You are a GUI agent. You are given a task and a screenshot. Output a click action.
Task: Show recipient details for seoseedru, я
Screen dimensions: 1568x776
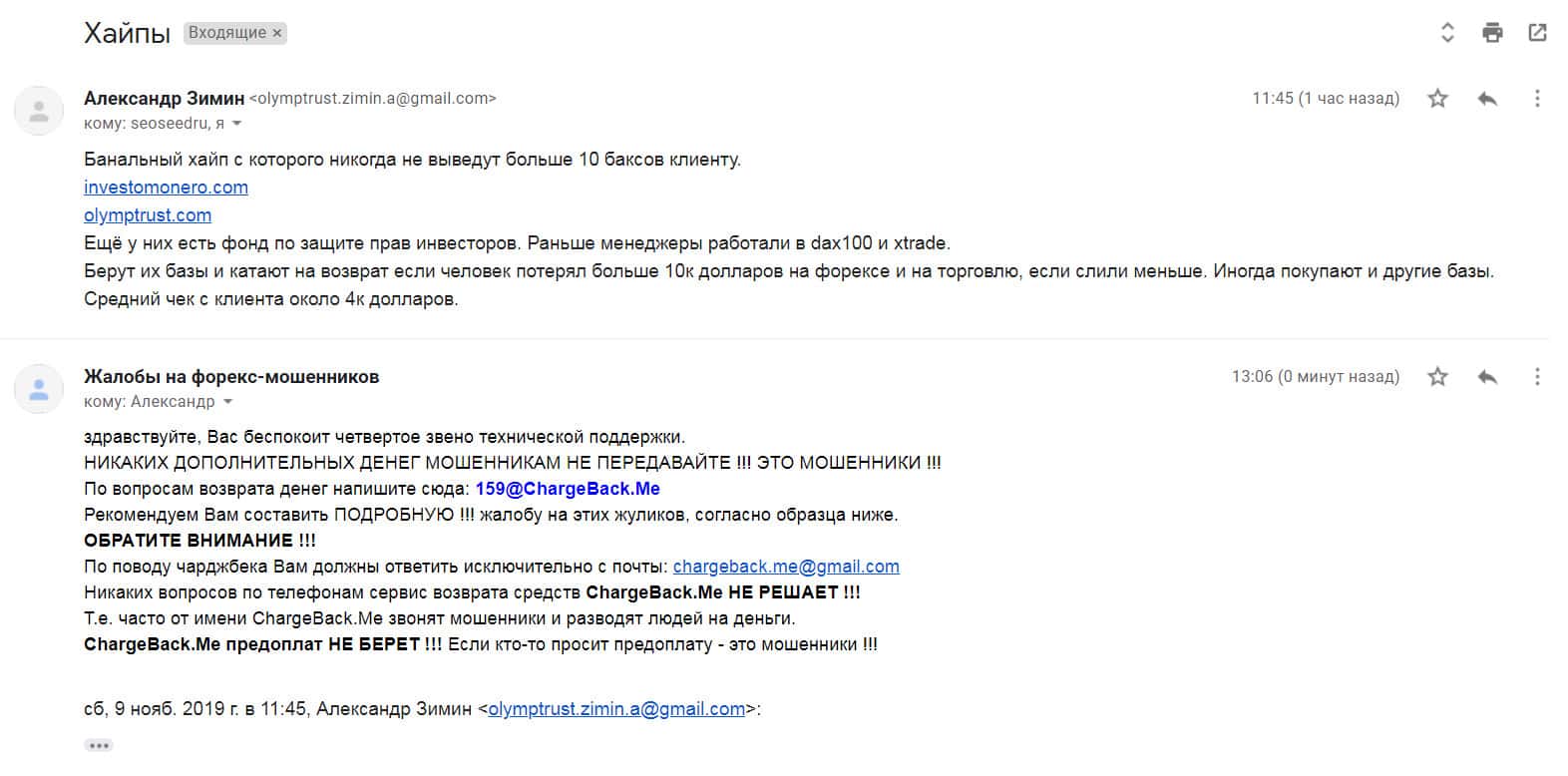click(236, 124)
